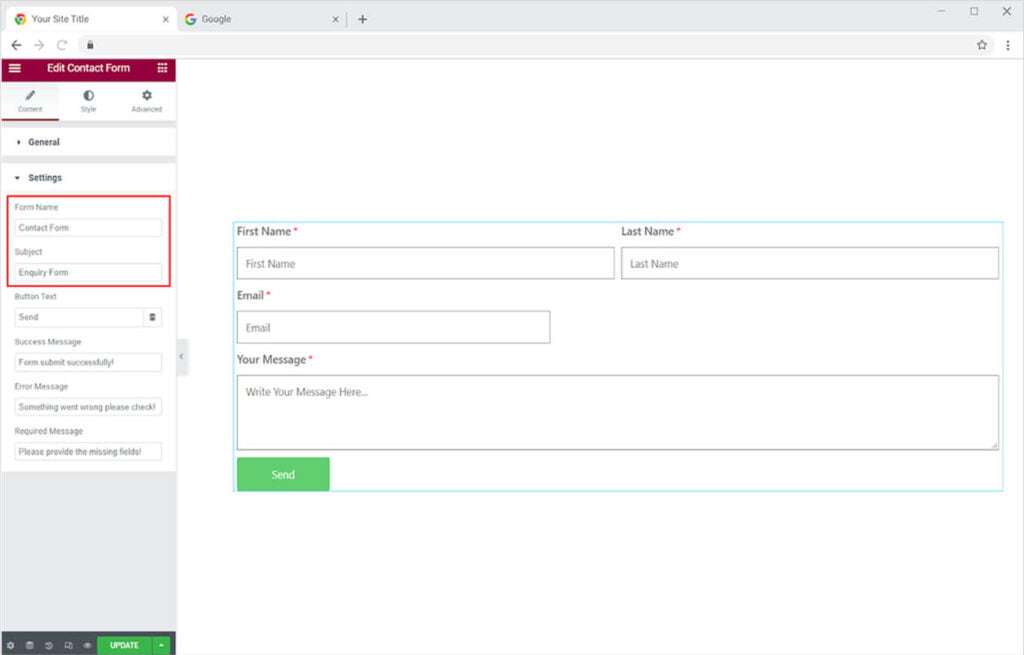The width and height of the screenshot is (1024, 655).
Task: Collapse the editor panel with side handle
Action: [181, 356]
